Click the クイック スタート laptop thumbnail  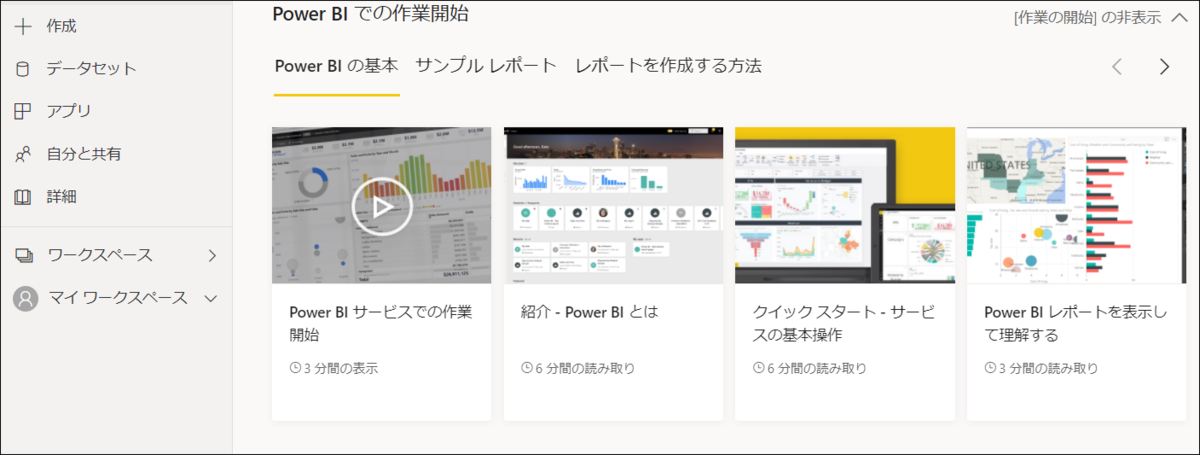click(845, 205)
